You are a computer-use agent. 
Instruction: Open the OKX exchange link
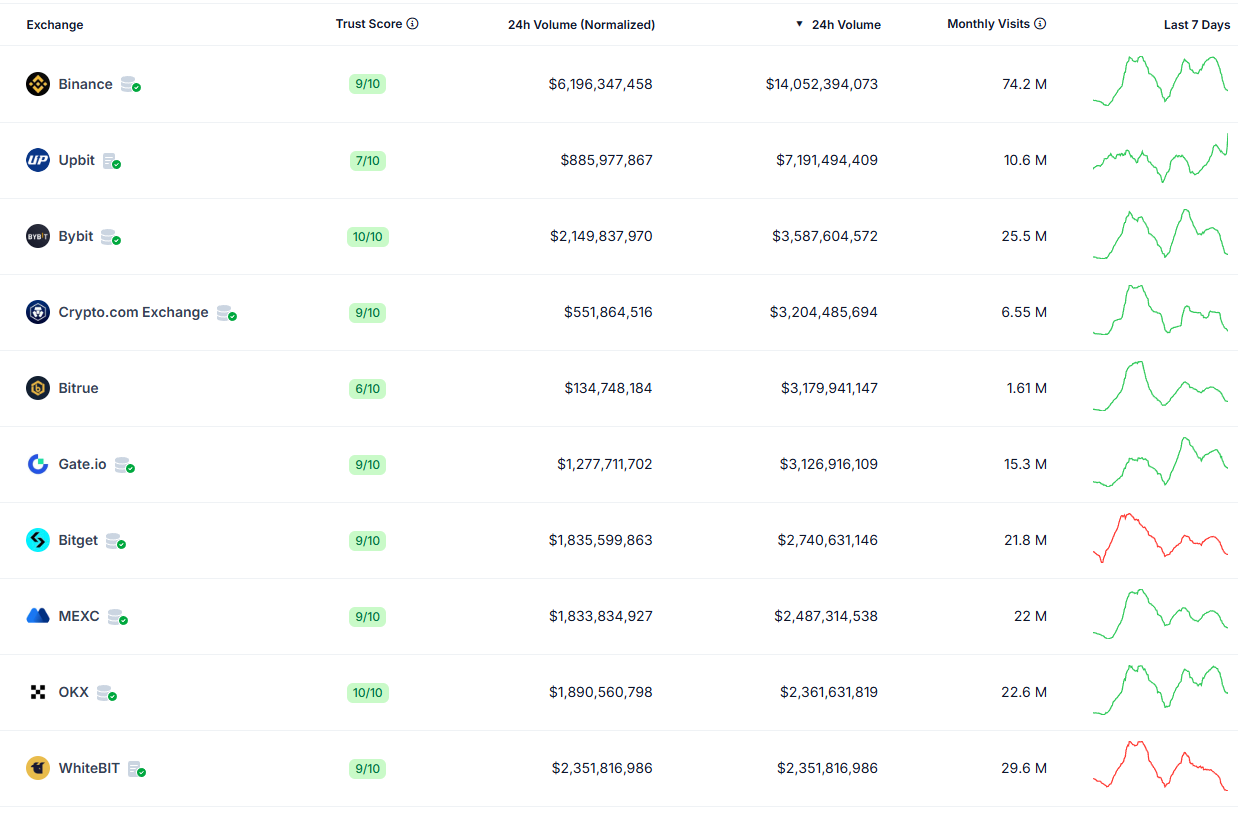click(73, 692)
